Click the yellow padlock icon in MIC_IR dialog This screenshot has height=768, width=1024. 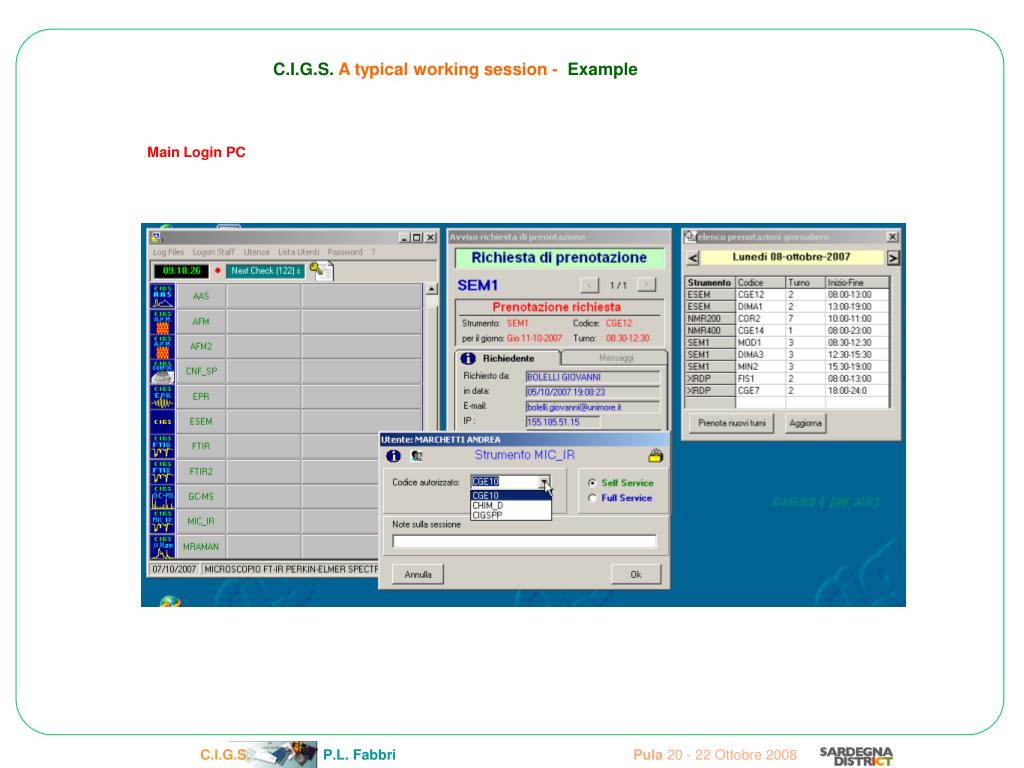[x=656, y=456]
